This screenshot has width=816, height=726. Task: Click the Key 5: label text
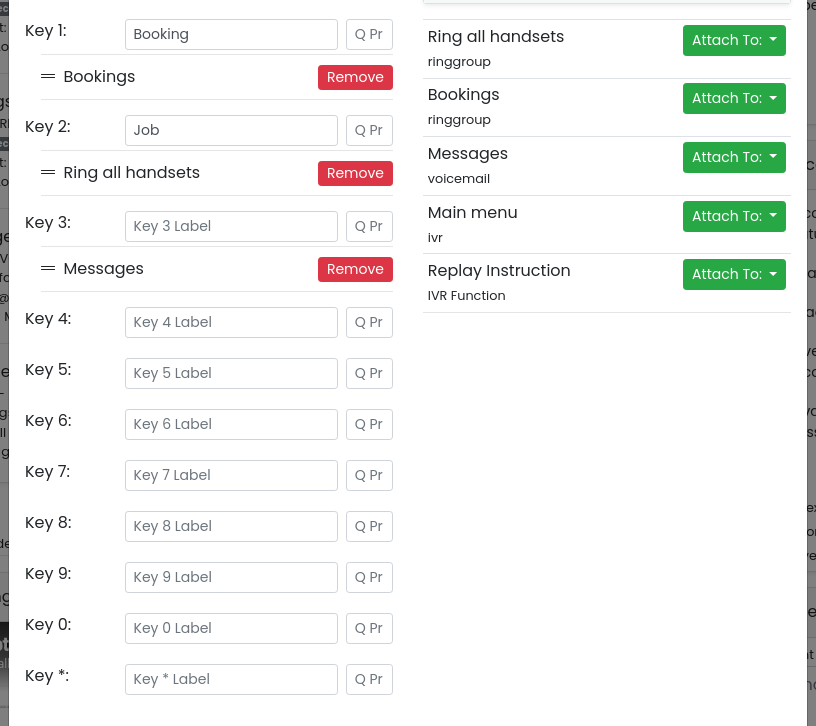[x=48, y=370]
